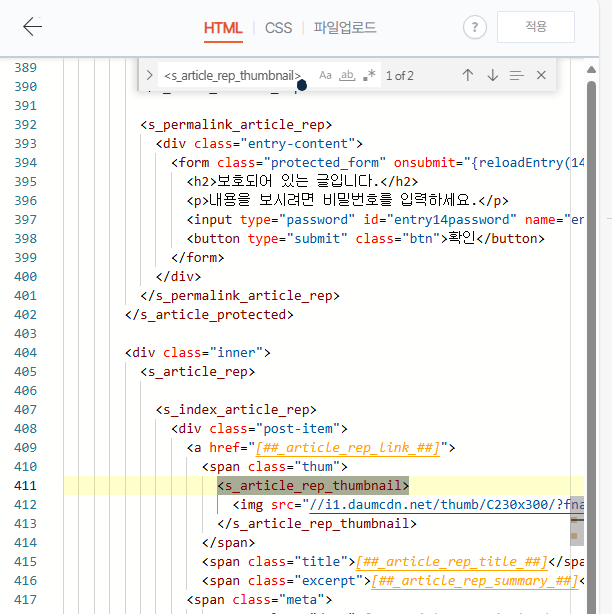Open help with the question mark icon

click(x=475, y=27)
